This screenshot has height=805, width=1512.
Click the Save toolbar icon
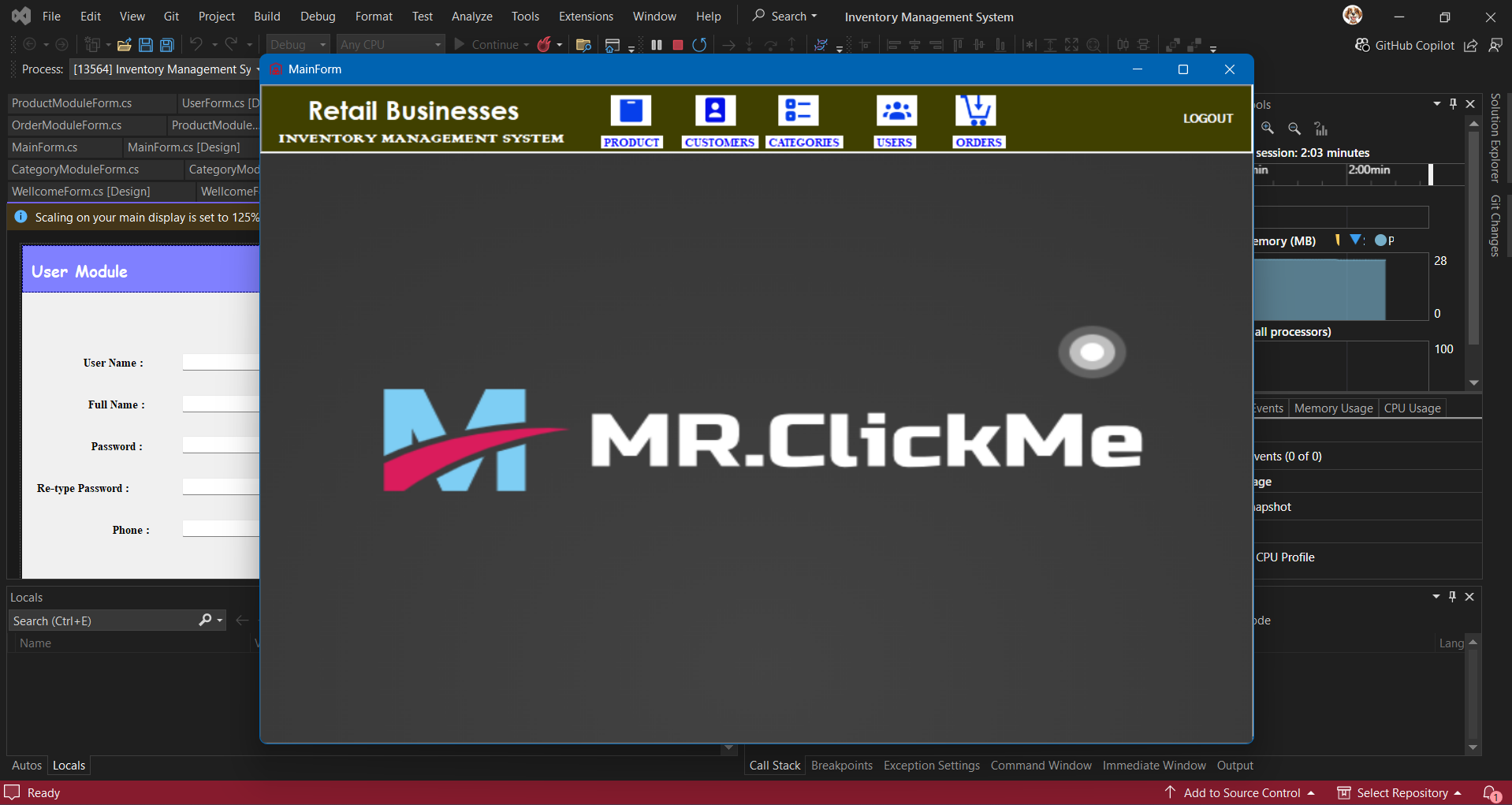tap(146, 45)
